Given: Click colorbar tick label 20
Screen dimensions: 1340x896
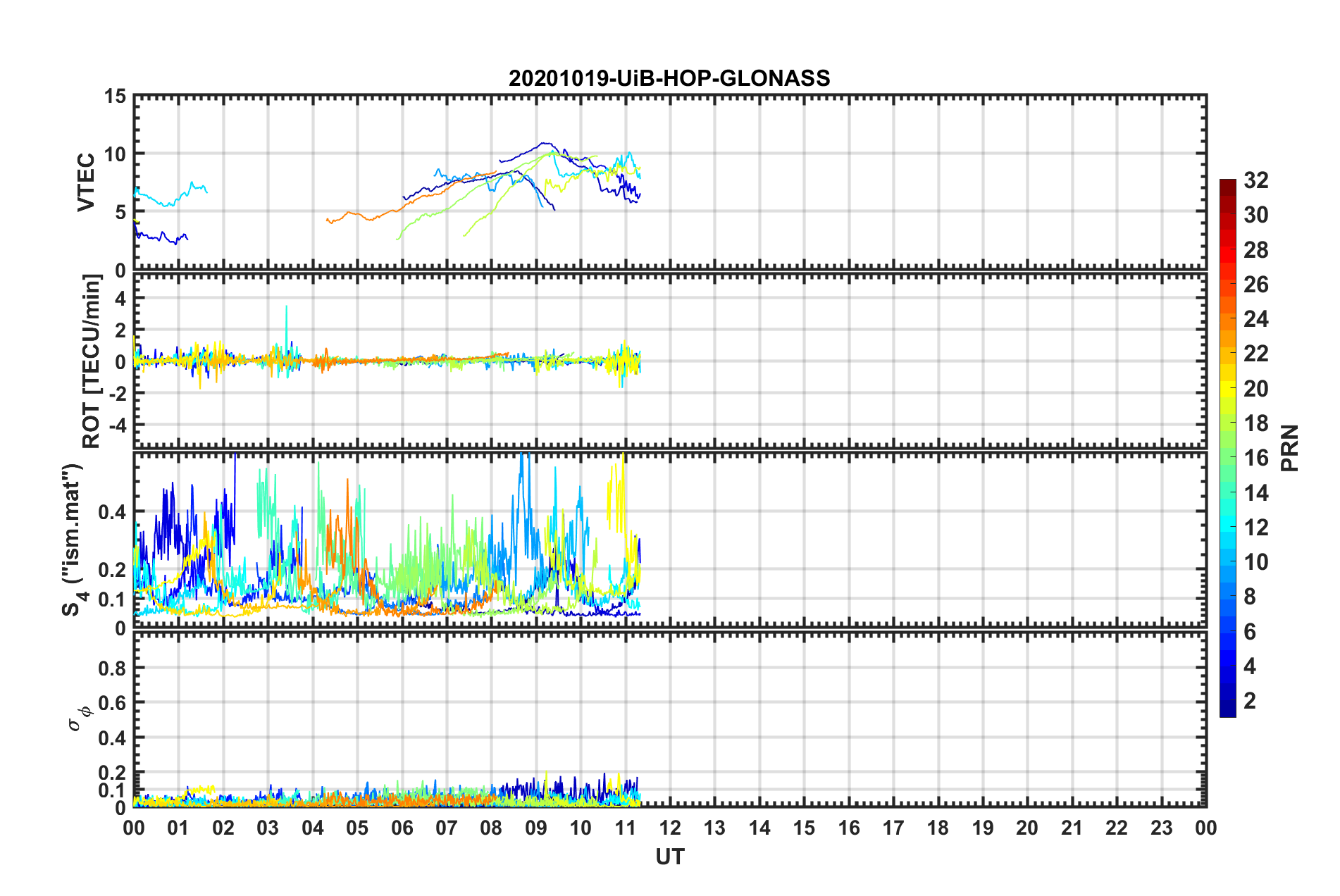Looking at the screenshot, I should tap(1255, 389).
